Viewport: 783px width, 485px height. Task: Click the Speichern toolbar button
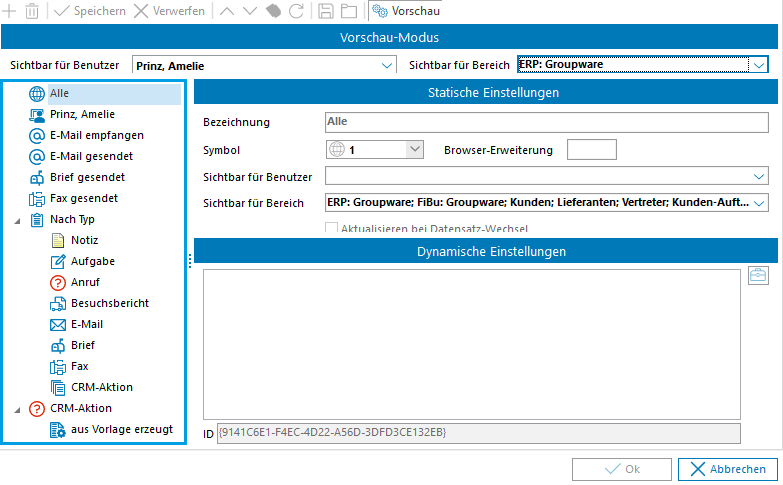(90, 11)
